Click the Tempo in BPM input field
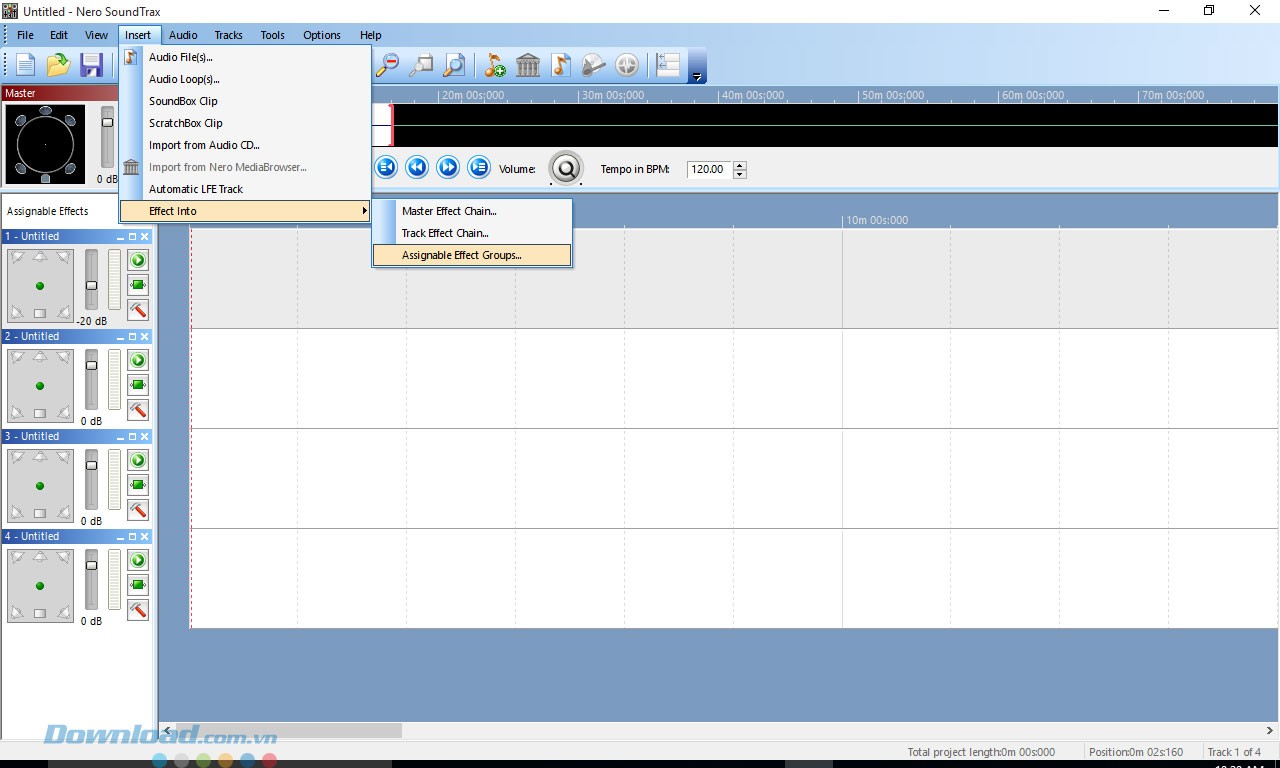 pos(708,169)
